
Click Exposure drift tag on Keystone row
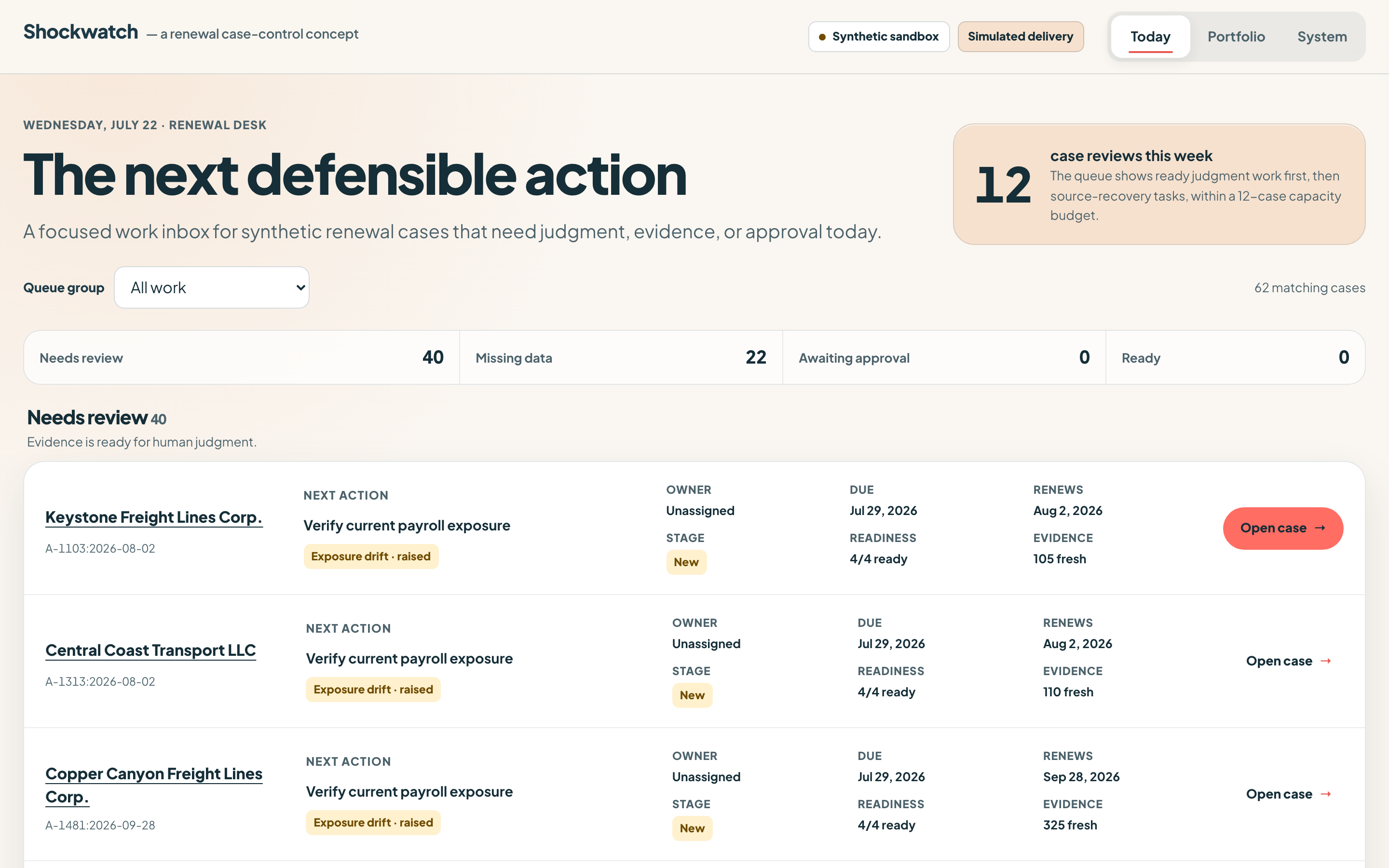pos(371,556)
